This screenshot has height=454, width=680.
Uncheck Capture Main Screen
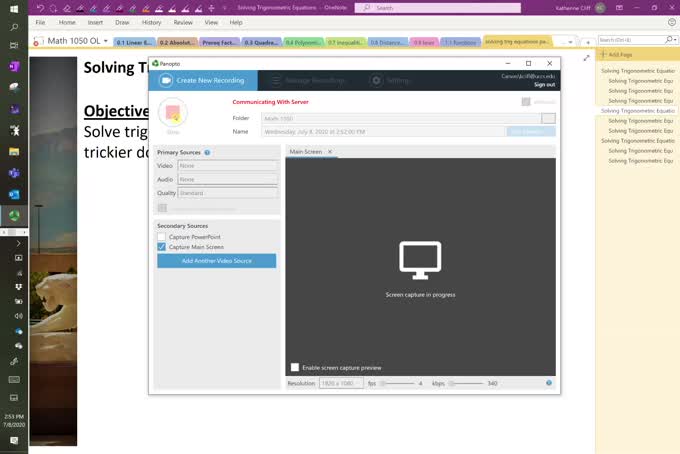(x=162, y=247)
